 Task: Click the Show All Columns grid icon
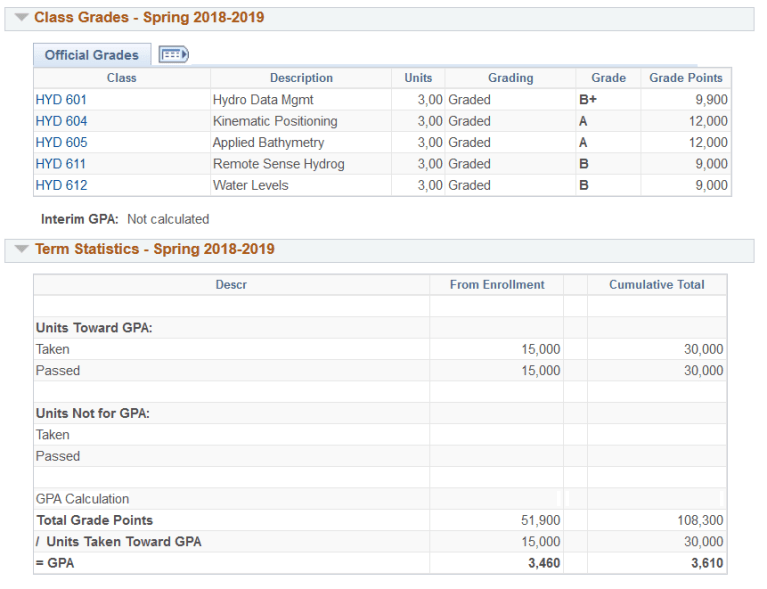[173, 55]
